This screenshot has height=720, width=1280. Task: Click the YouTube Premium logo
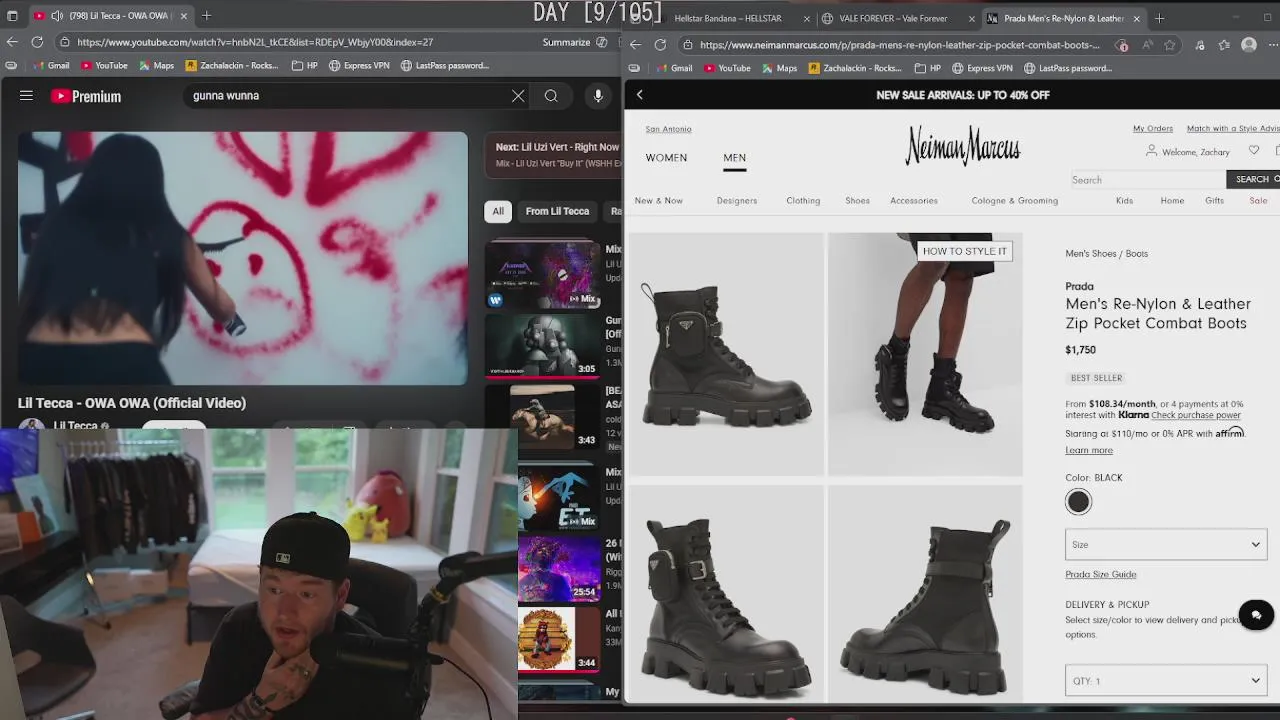coord(86,96)
